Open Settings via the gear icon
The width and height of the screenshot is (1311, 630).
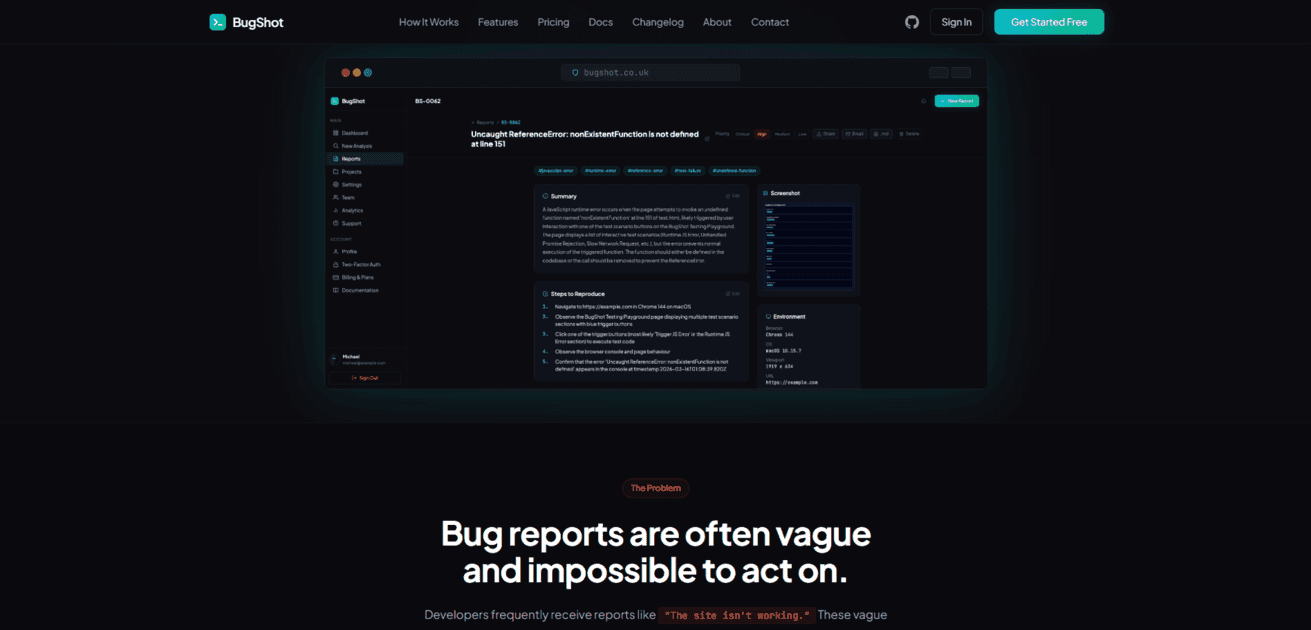(354, 184)
